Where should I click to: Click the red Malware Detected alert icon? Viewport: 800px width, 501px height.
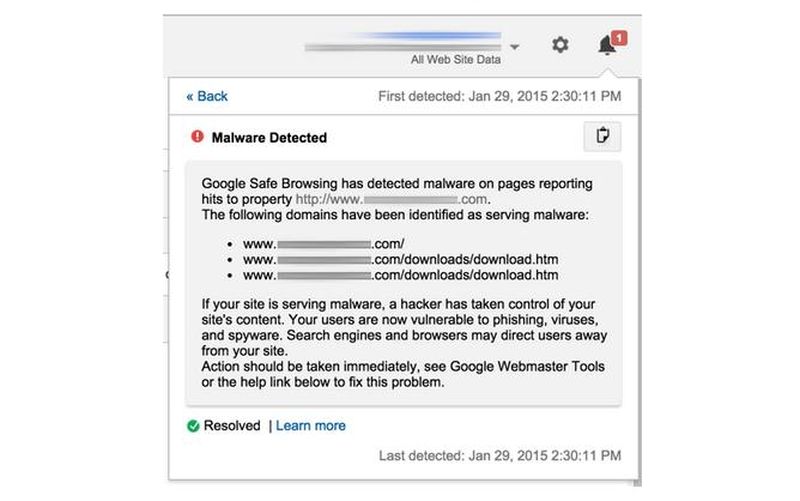(196, 137)
